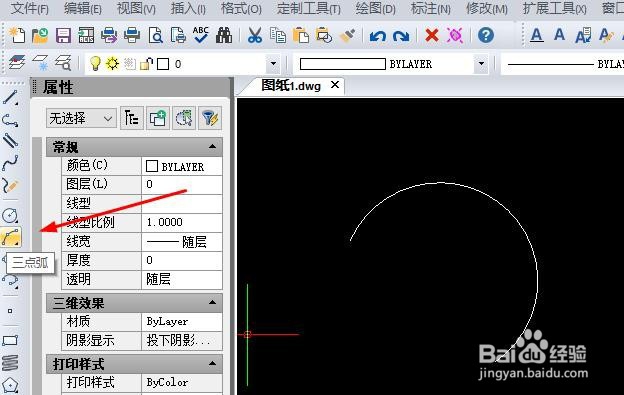Close the 图纸1.dwg tab
This screenshot has width=624, height=395.
point(335,85)
